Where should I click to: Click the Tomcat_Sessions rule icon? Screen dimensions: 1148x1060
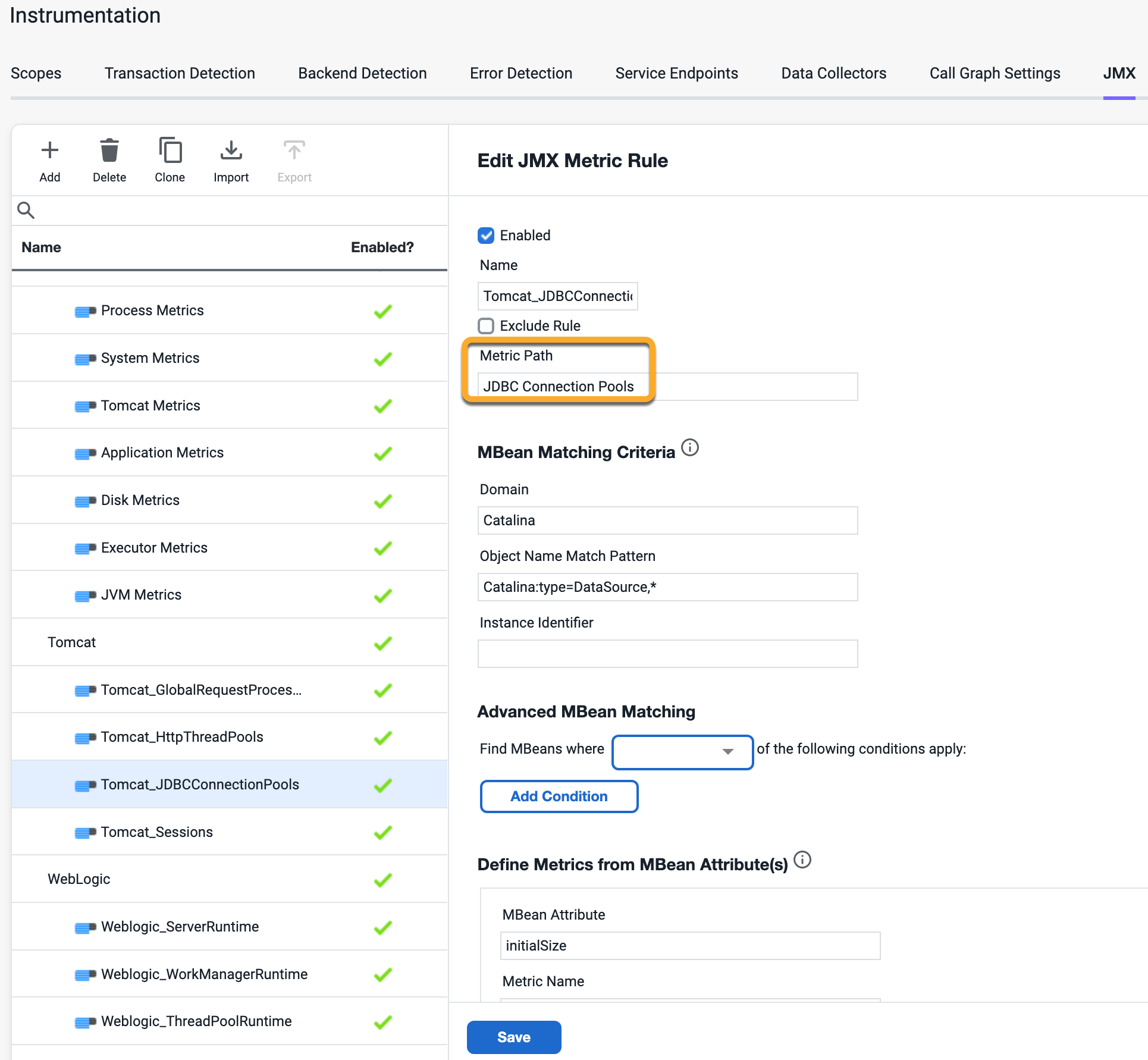85,833
